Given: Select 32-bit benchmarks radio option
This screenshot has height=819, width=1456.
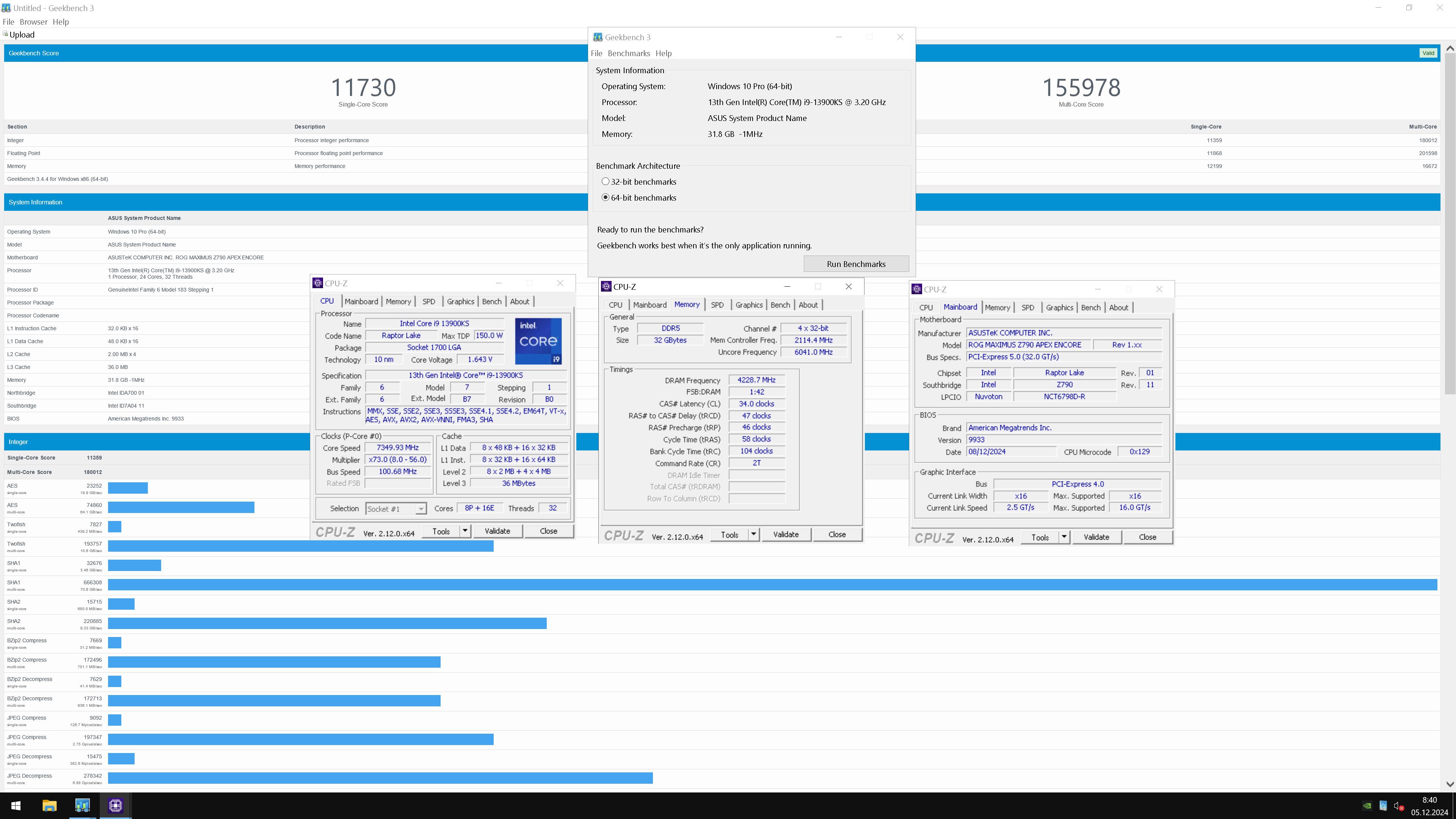Looking at the screenshot, I should (x=606, y=182).
